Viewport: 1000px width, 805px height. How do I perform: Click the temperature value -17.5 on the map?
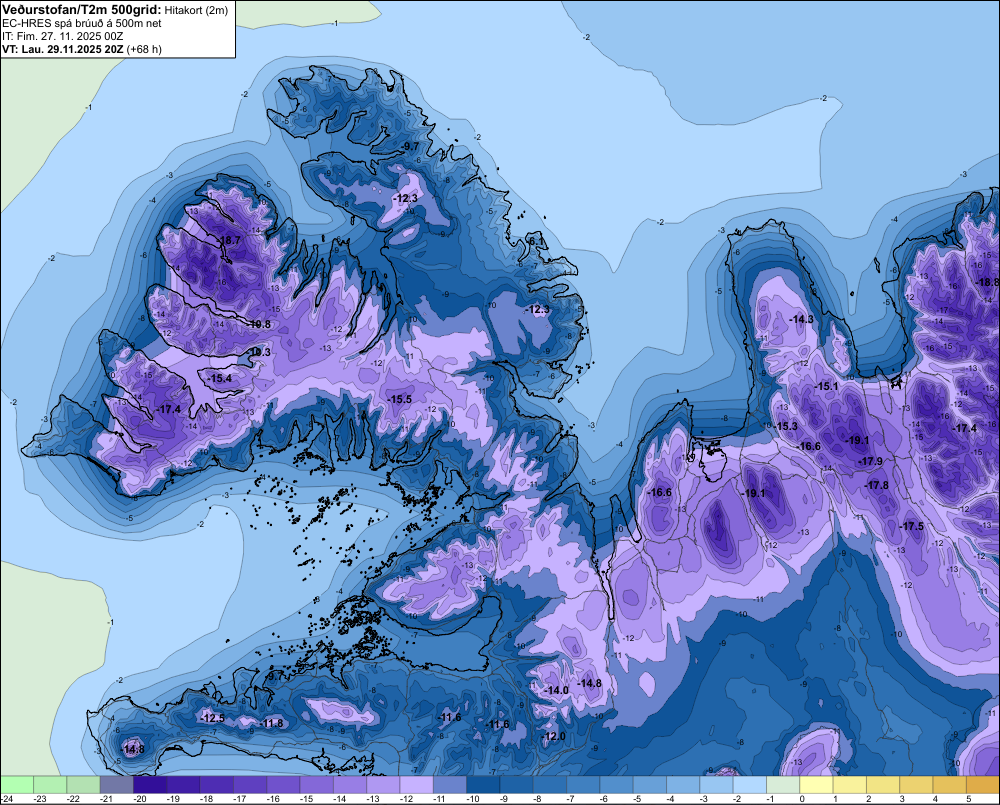pyautogui.click(x=912, y=526)
